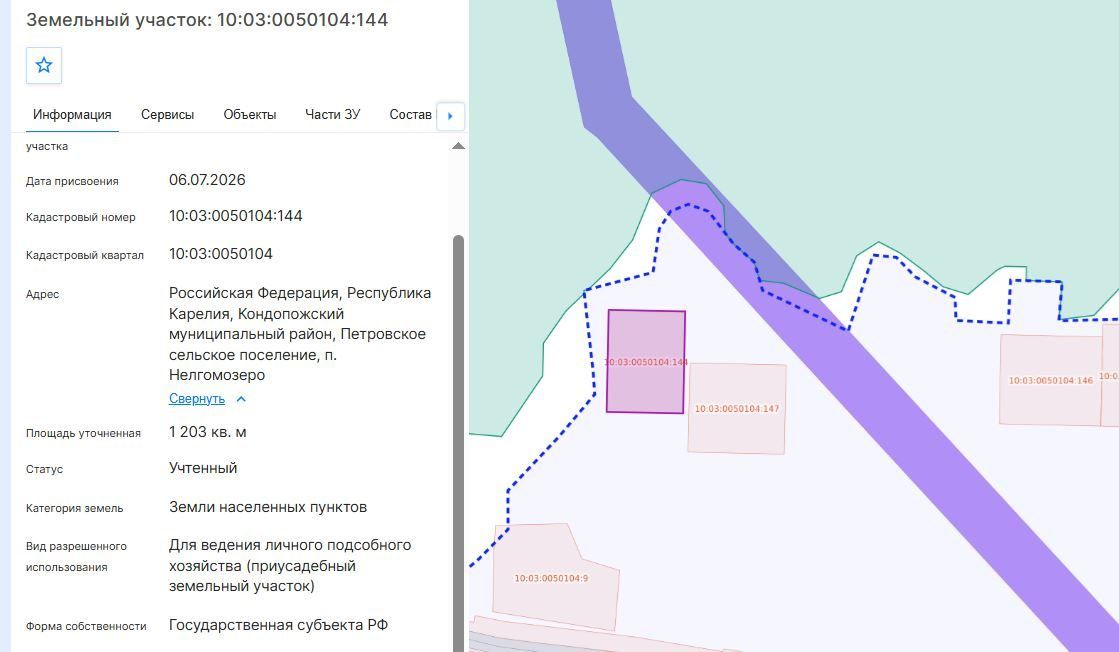Click the scroll-up triangle in info panel
This screenshot has height=652, width=1119.
(x=458, y=146)
